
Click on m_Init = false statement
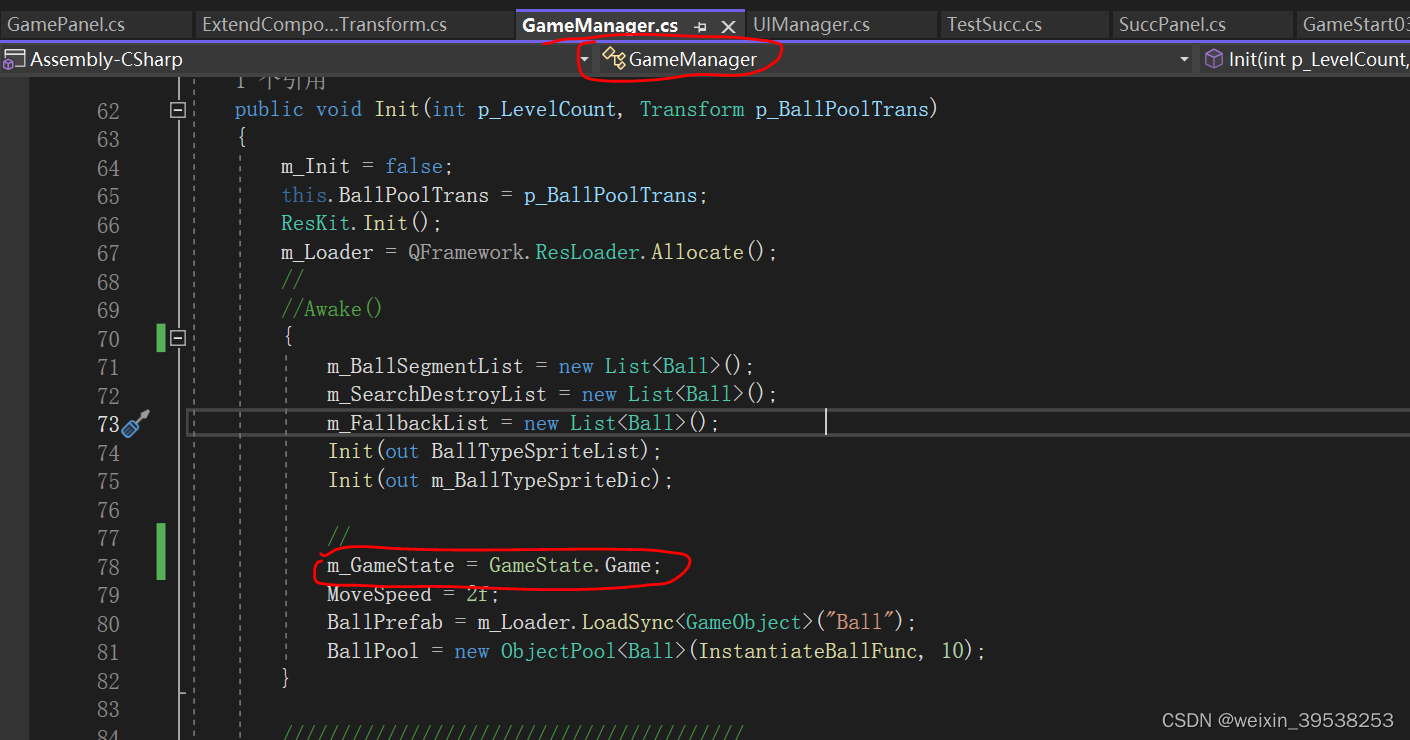tap(367, 166)
